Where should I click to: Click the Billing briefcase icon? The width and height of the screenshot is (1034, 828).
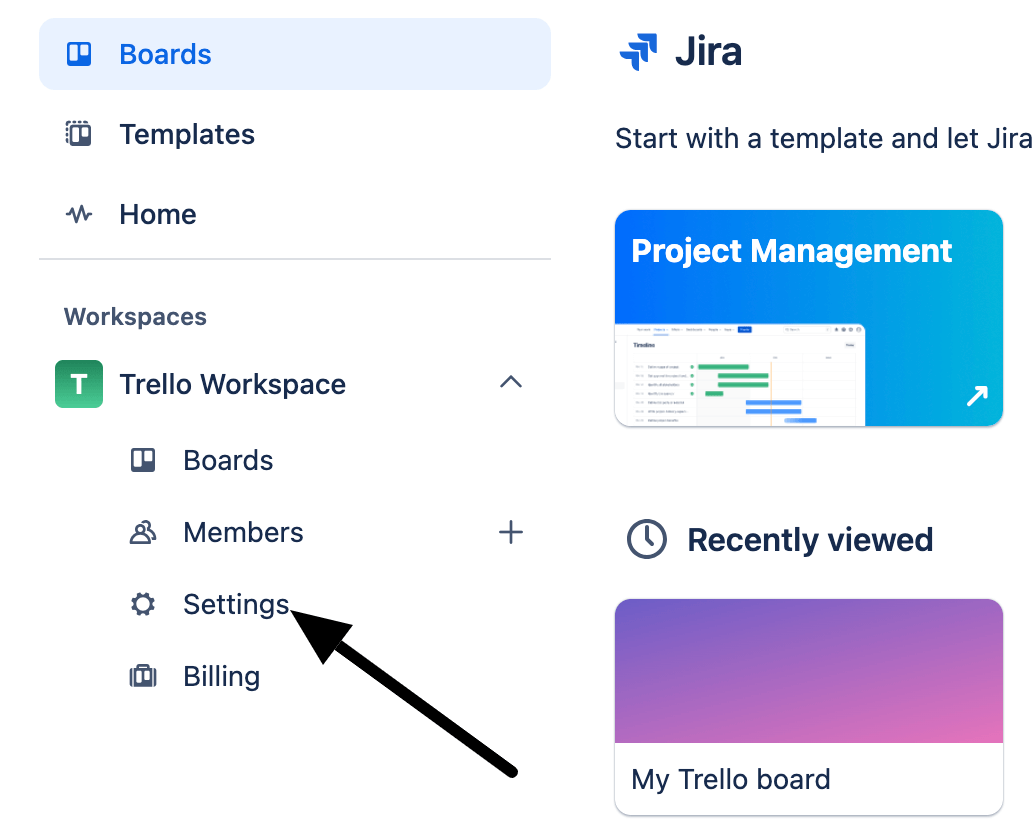point(143,676)
